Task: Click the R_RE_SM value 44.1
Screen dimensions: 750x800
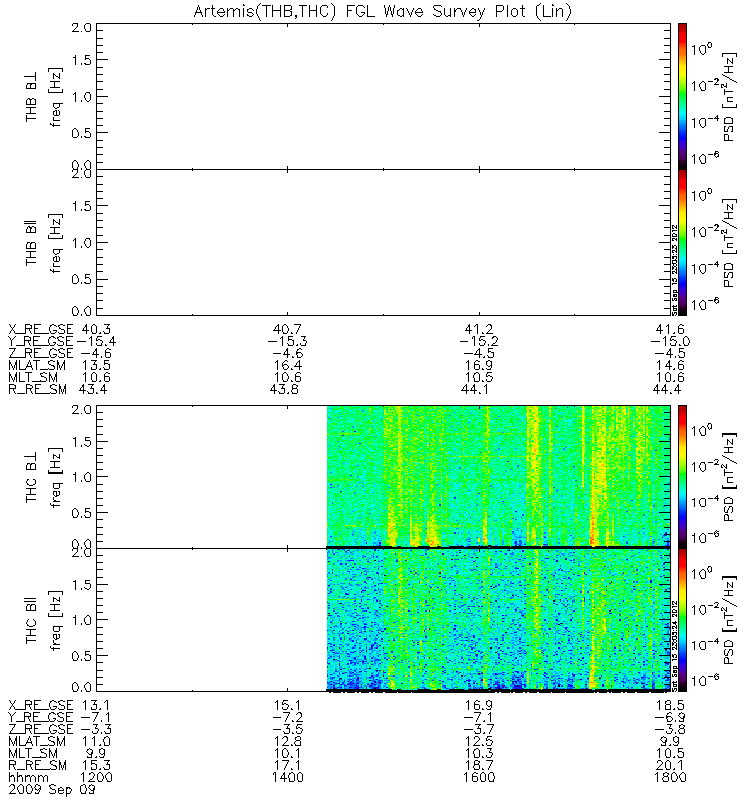Action: [475, 389]
